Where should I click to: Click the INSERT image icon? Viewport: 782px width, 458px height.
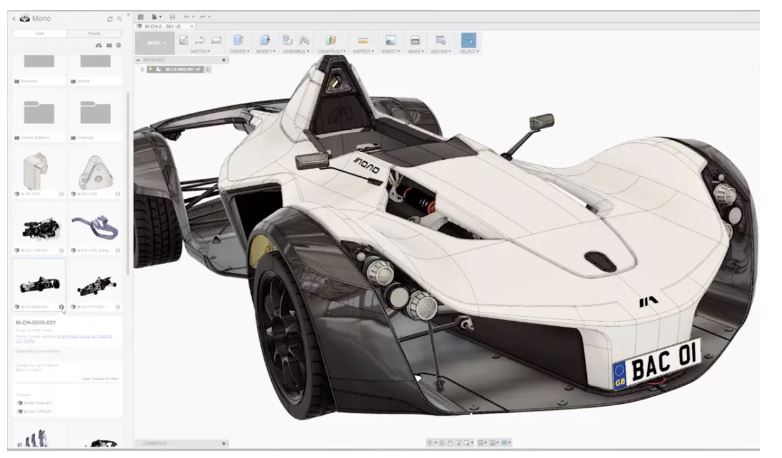(x=390, y=40)
